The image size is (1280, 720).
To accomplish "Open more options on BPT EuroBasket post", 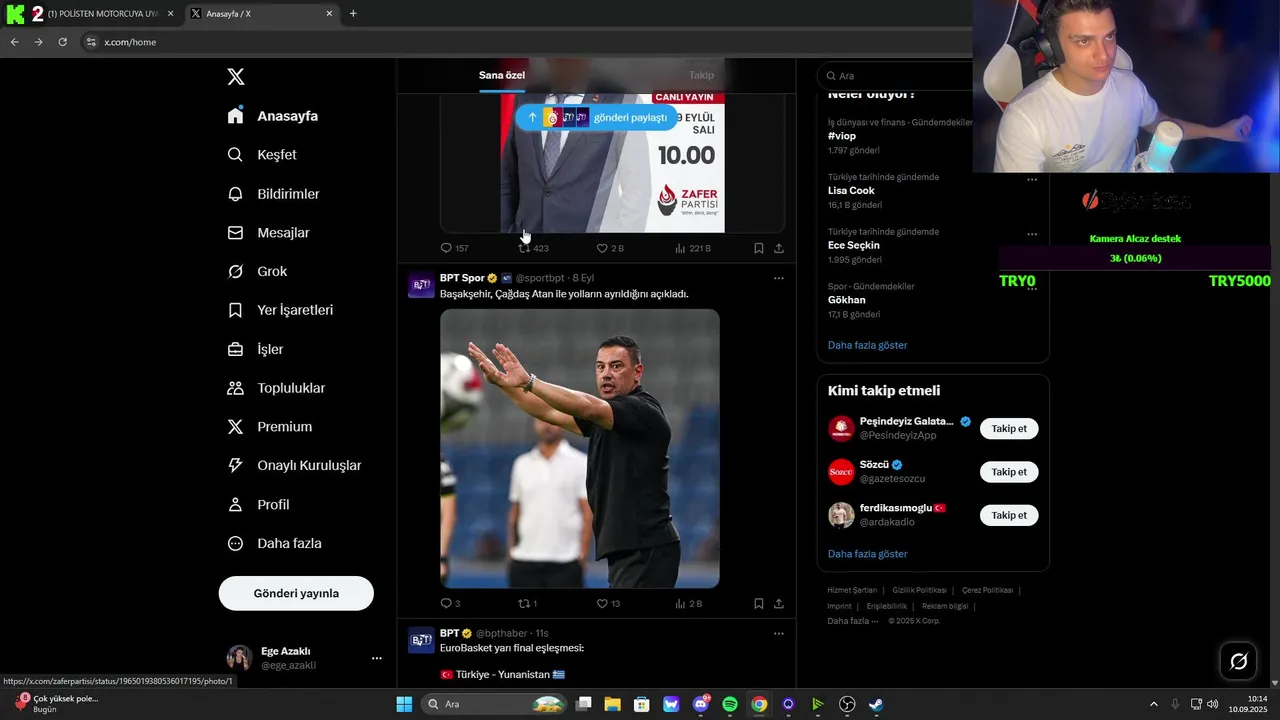I will [779, 633].
